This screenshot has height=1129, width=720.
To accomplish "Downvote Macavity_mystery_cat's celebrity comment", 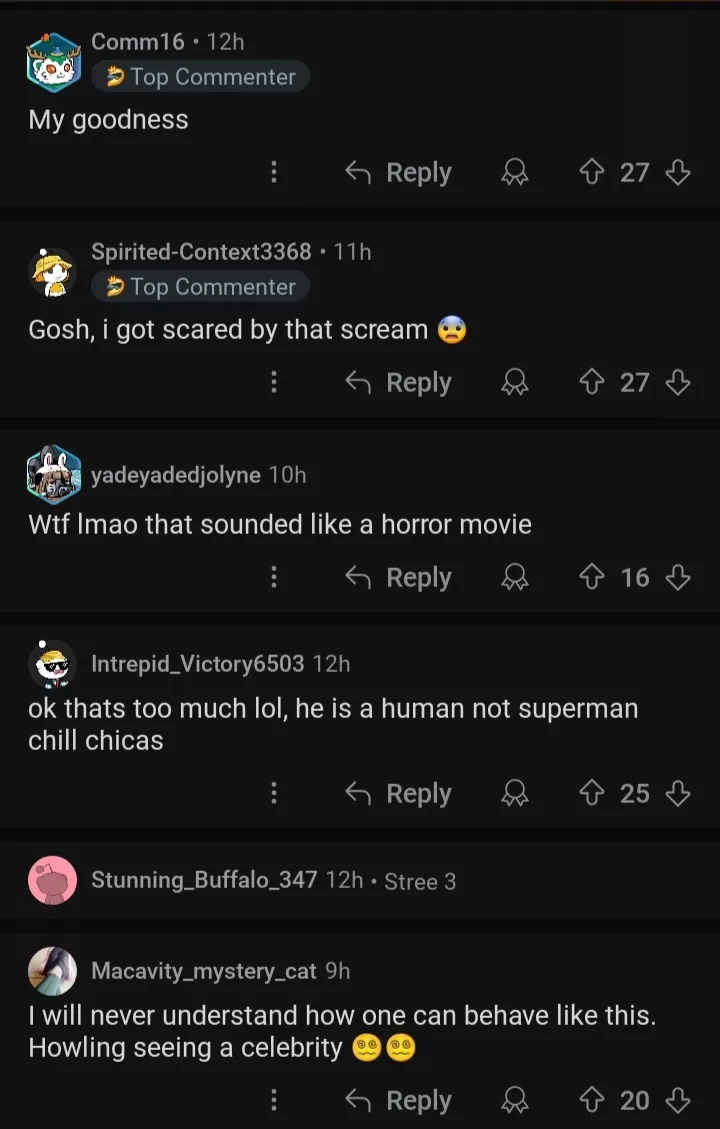I will tap(678, 1101).
